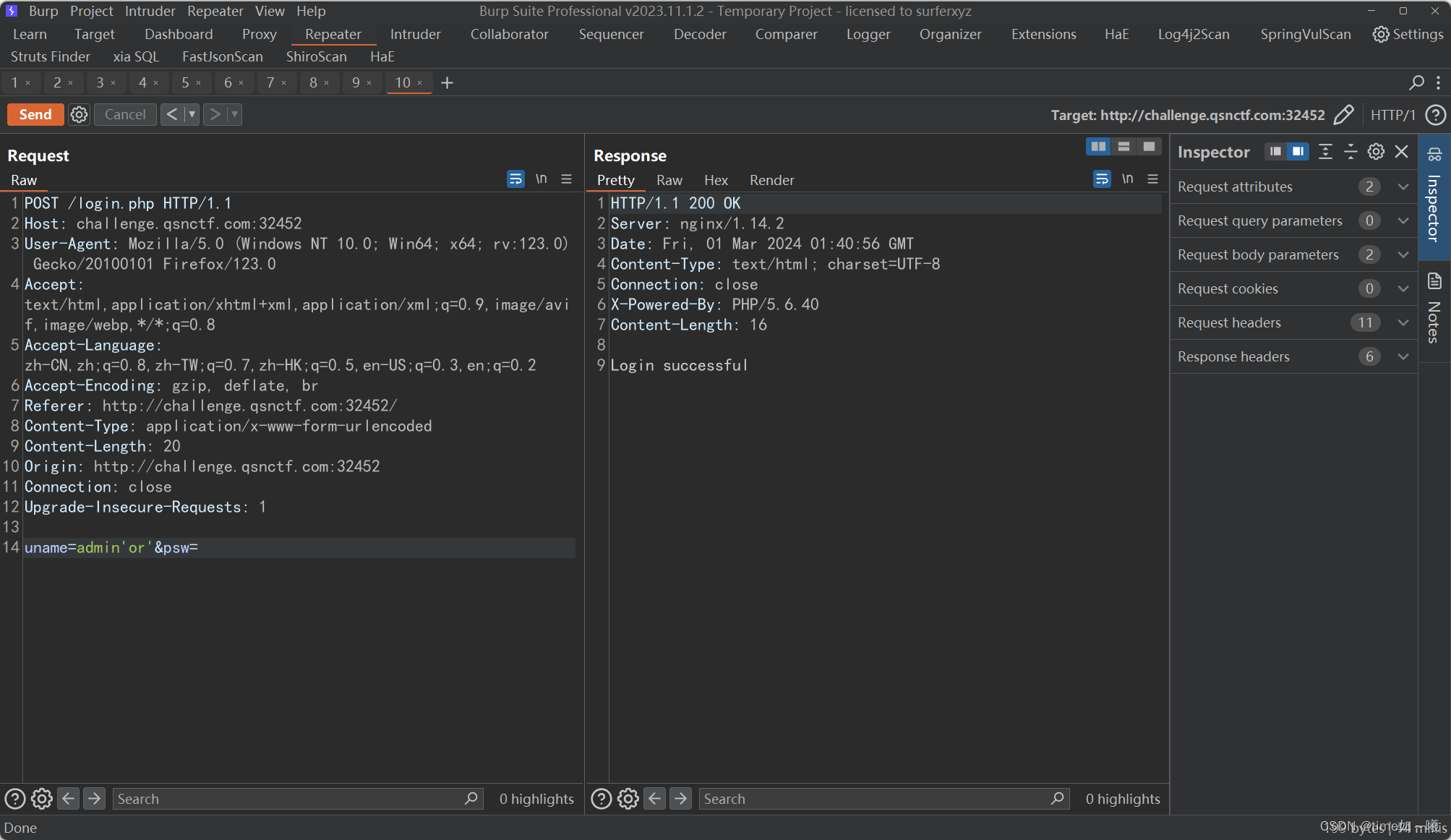Select side-by-side layout view

click(1098, 147)
